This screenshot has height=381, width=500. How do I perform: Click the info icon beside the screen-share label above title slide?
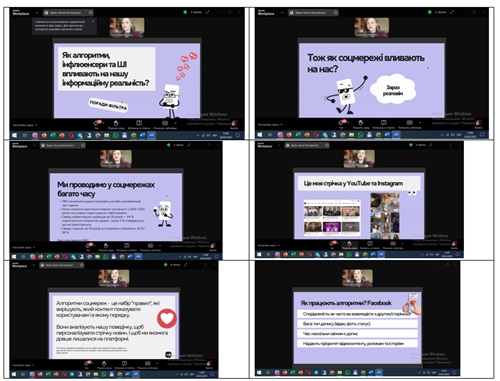pyautogui.click(x=91, y=13)
